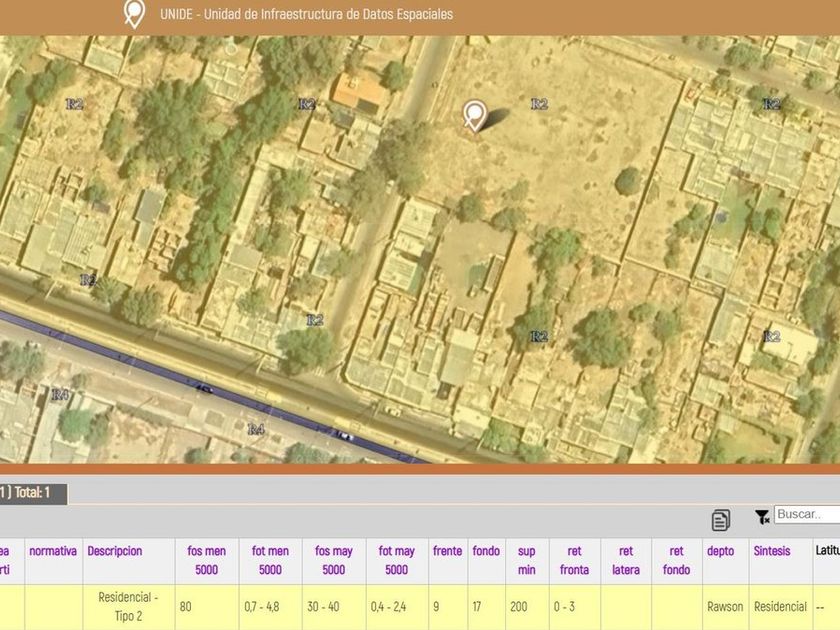
Task: Click the location marker pin on the map
Action: pyautogui.click(x=474, y=116)
